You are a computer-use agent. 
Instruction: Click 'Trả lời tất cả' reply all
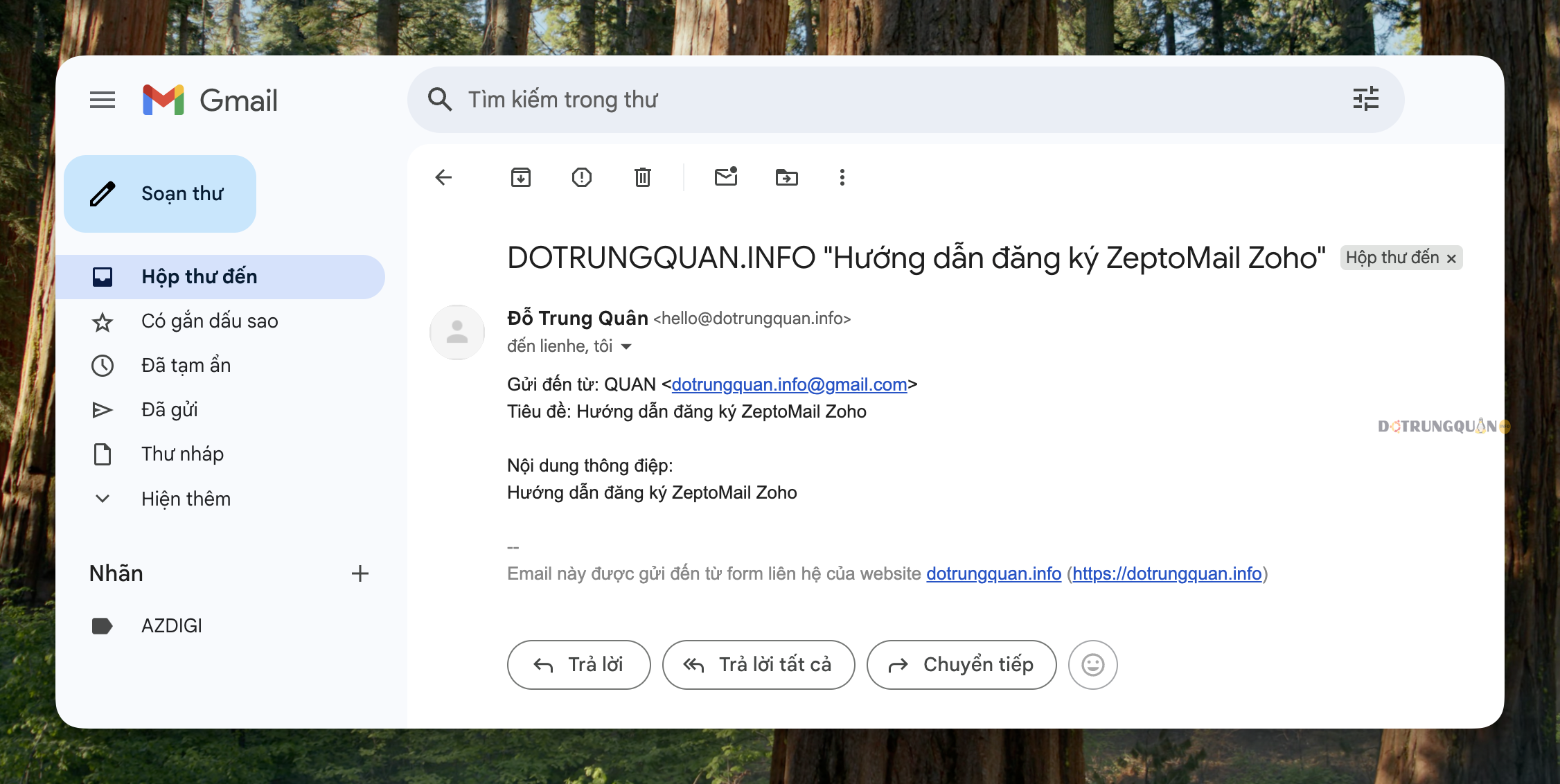coord(759,665)
